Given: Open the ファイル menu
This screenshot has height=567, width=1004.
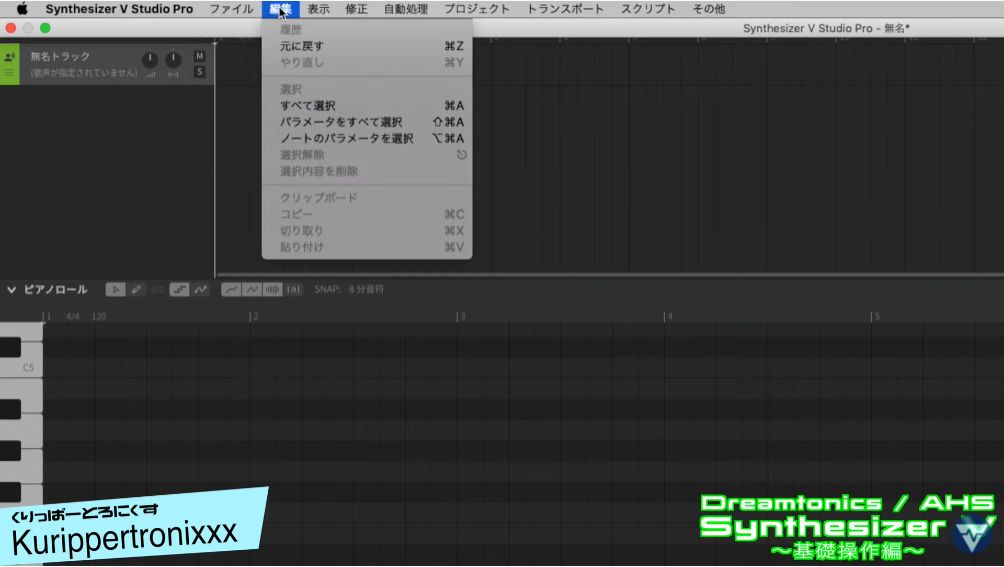Looking at the screenshot, I should (232, 9).
